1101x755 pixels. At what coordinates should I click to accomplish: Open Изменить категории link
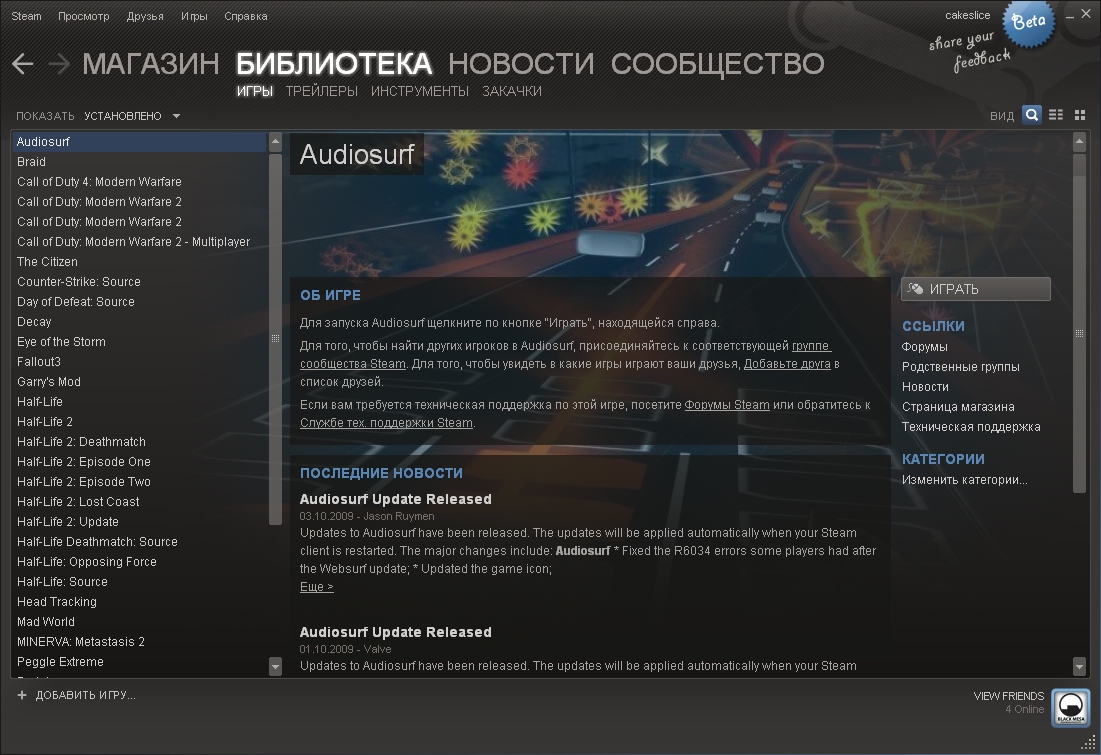(964, 480)
